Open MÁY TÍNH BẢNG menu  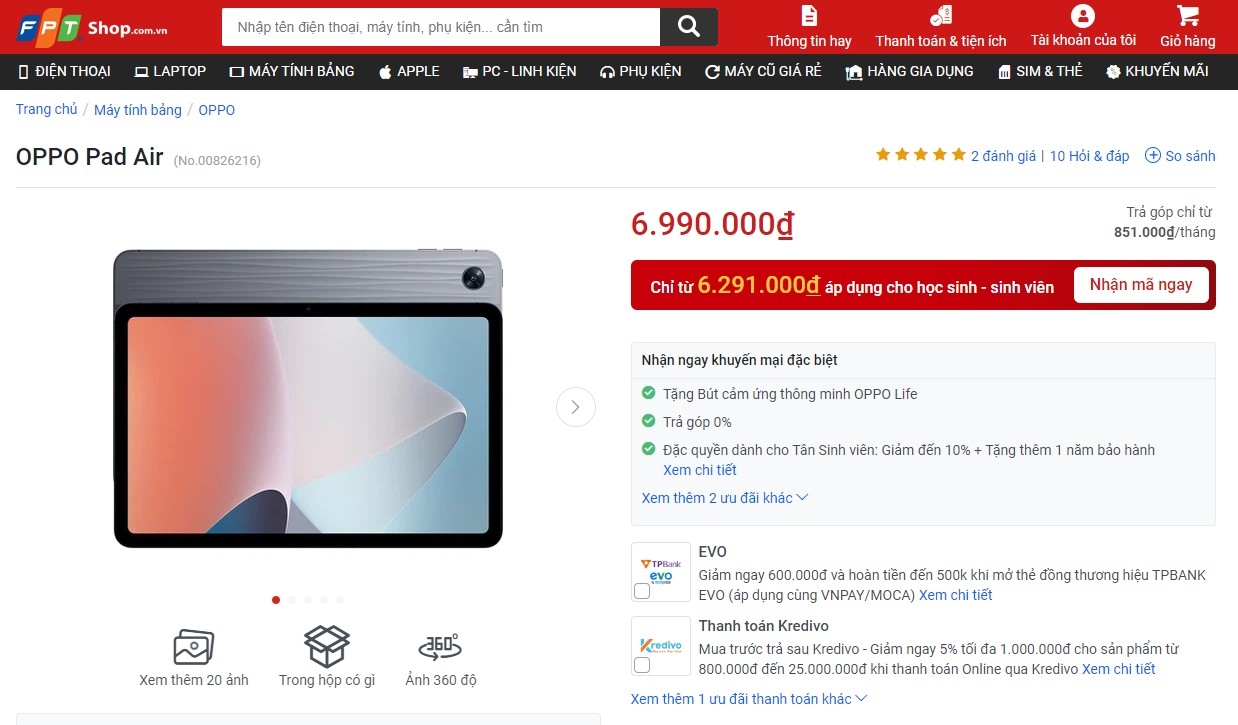pos(292,71)
